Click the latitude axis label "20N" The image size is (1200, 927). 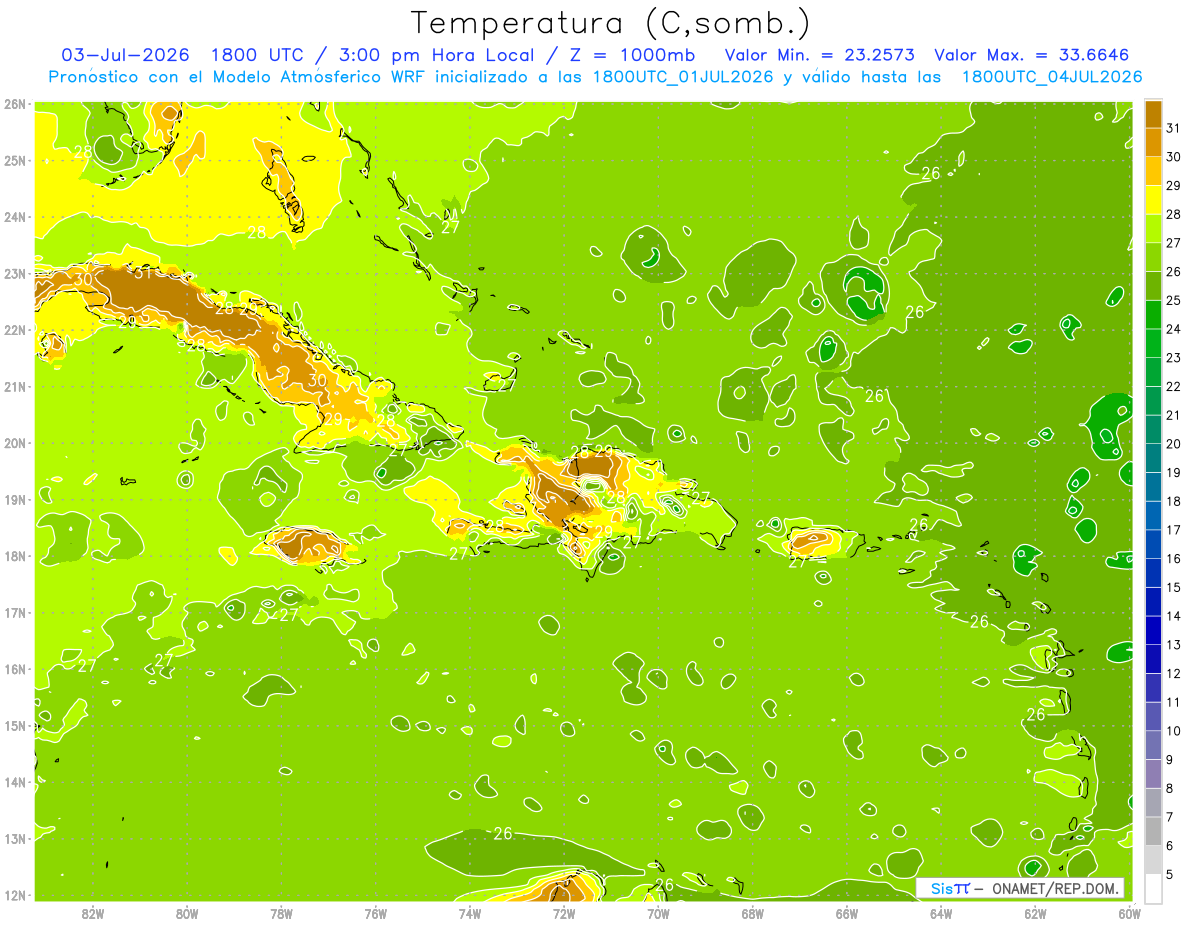15,443
